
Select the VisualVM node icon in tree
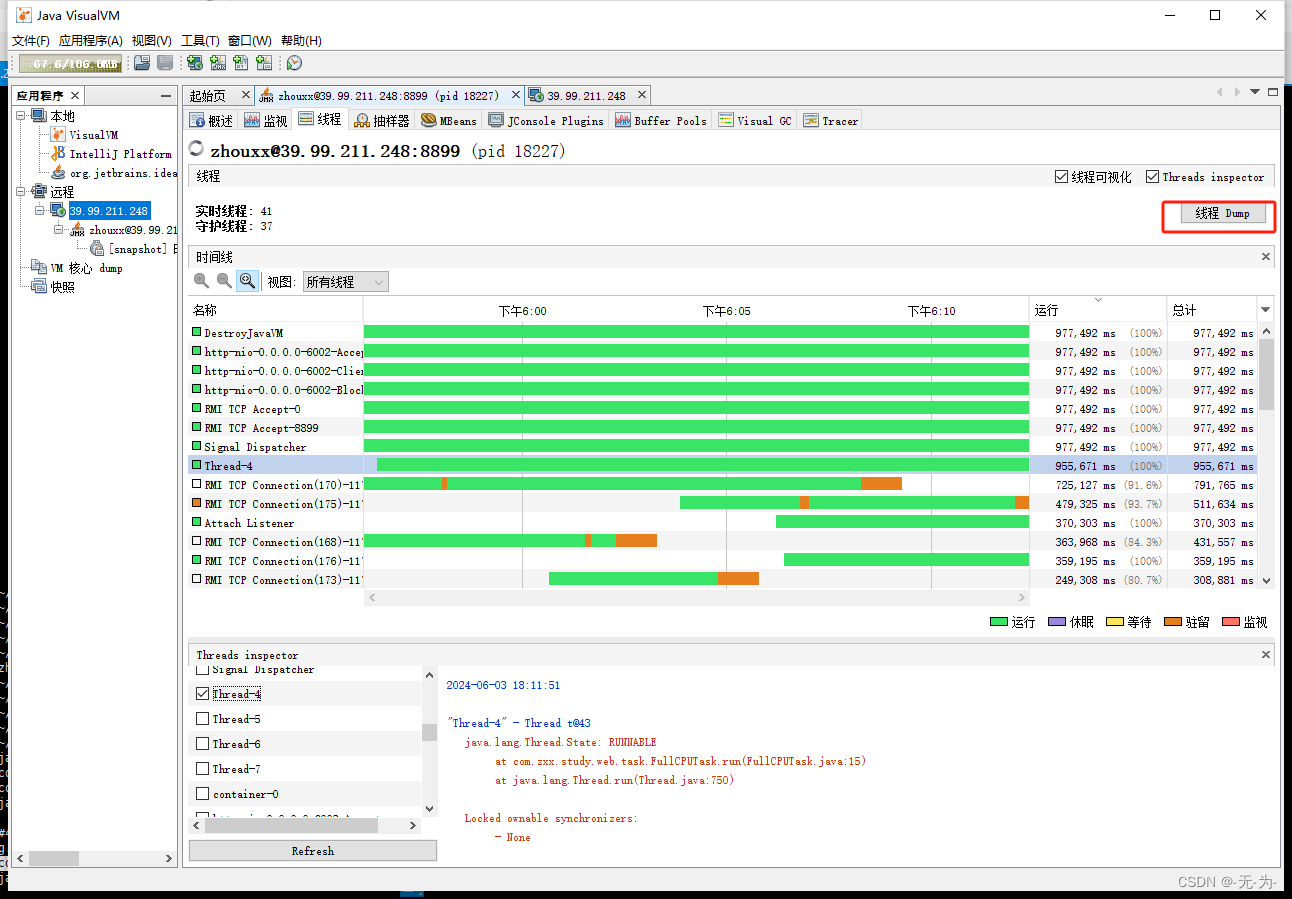58,135
